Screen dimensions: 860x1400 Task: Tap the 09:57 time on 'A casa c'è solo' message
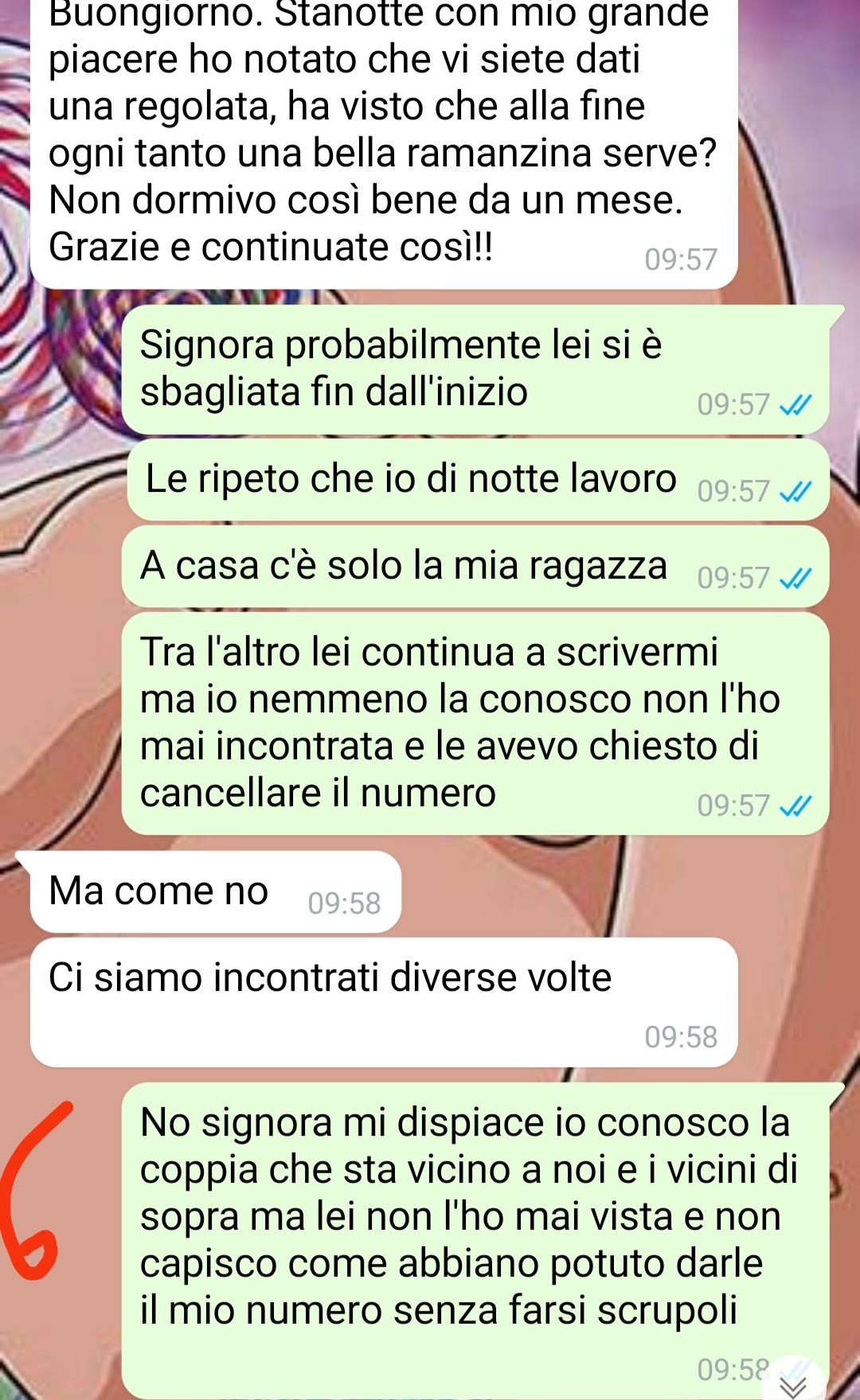click(x=733, y=579)
